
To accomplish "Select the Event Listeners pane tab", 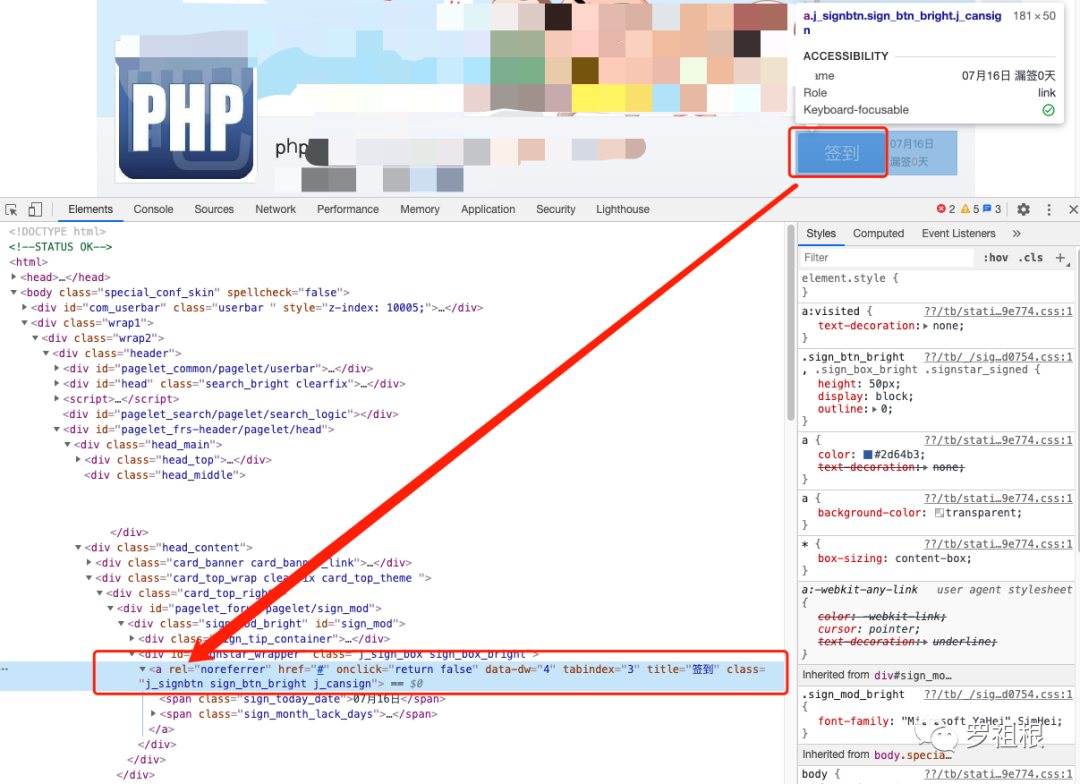I will coord(959,234).
